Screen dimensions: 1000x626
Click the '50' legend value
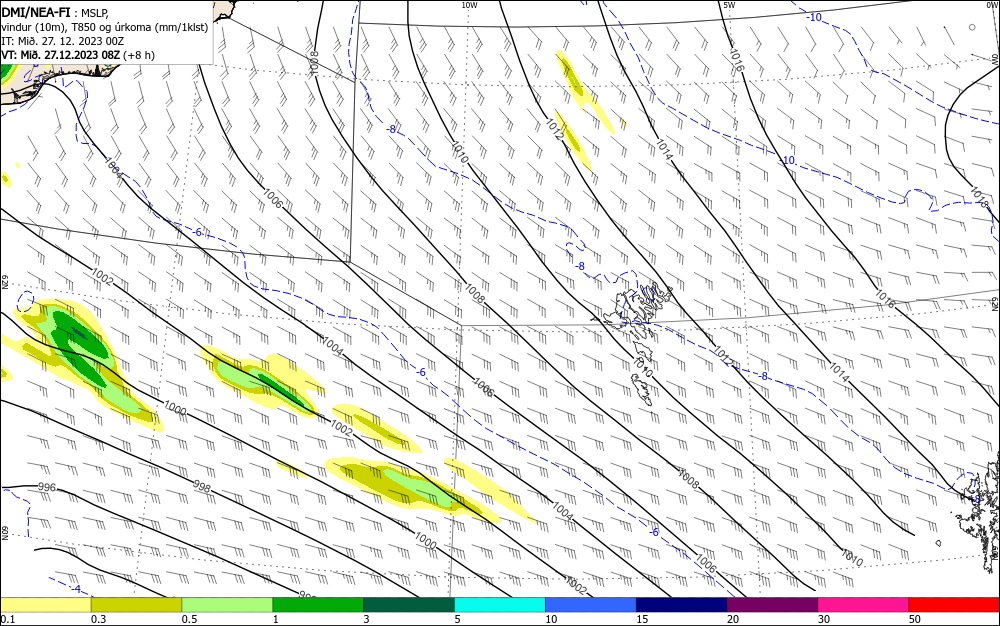pos(915,619)
